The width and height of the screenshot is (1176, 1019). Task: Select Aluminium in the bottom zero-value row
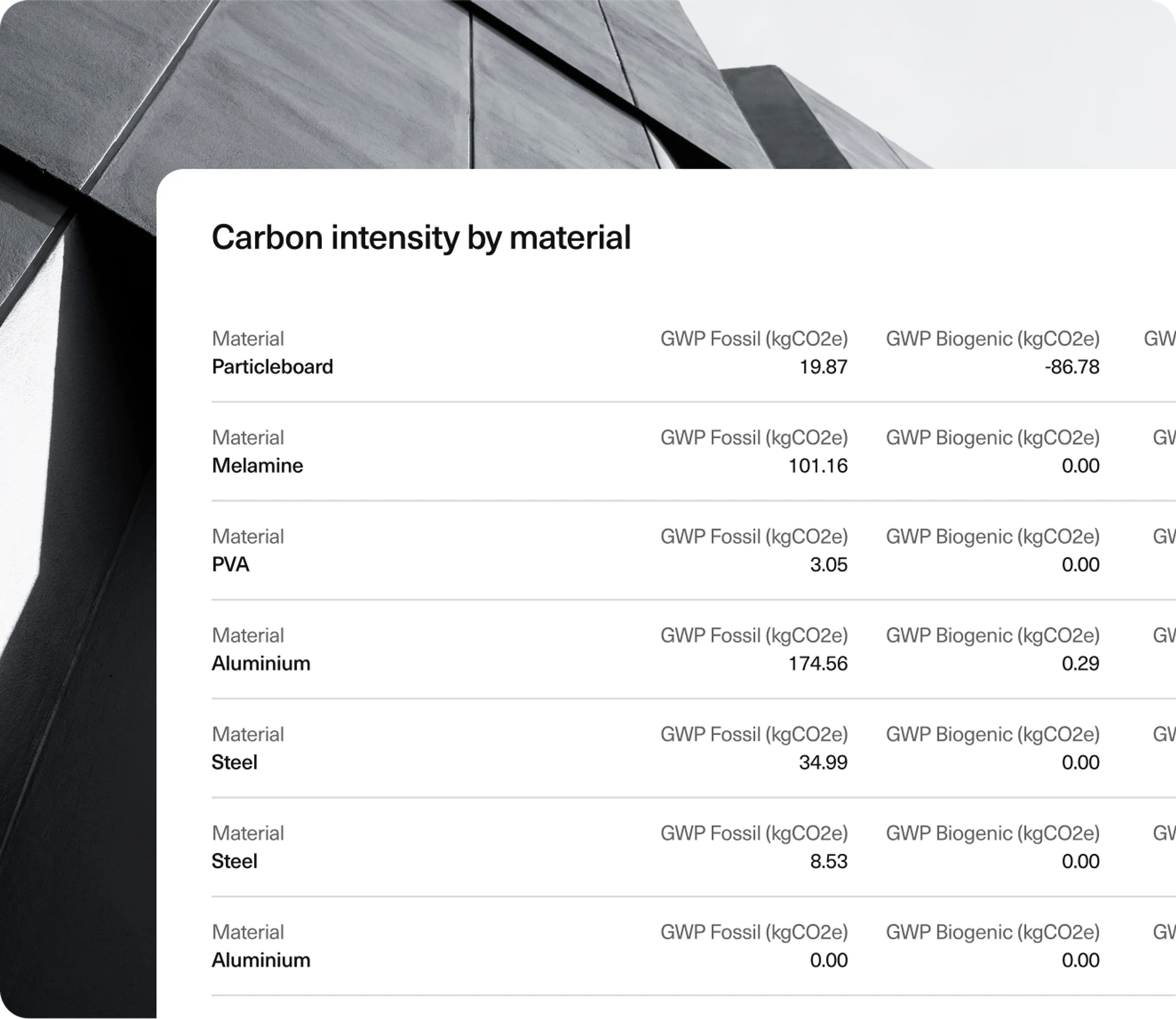click(261, 961)
